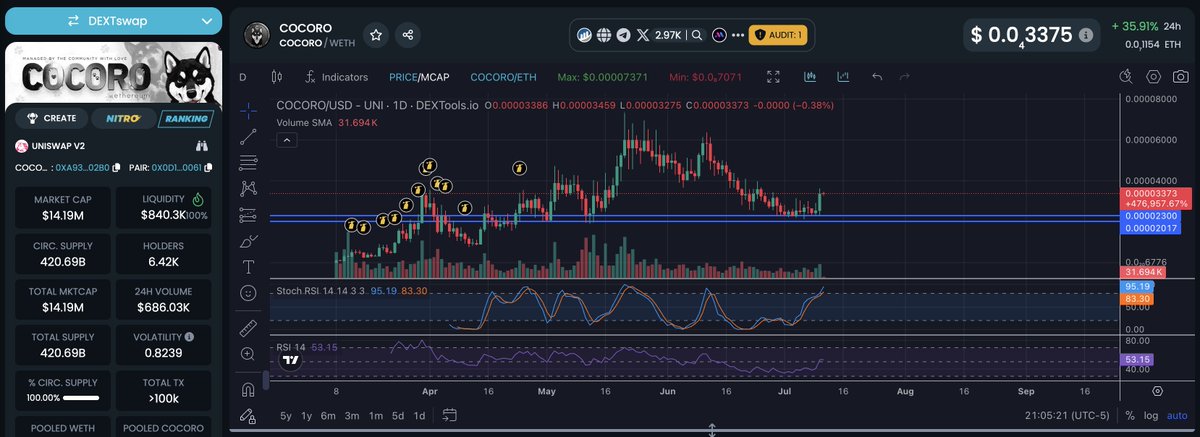The width and height of the screenshot is (1200, 437).
Task: Select the candles chart-type icon
Action: [810, 77]
